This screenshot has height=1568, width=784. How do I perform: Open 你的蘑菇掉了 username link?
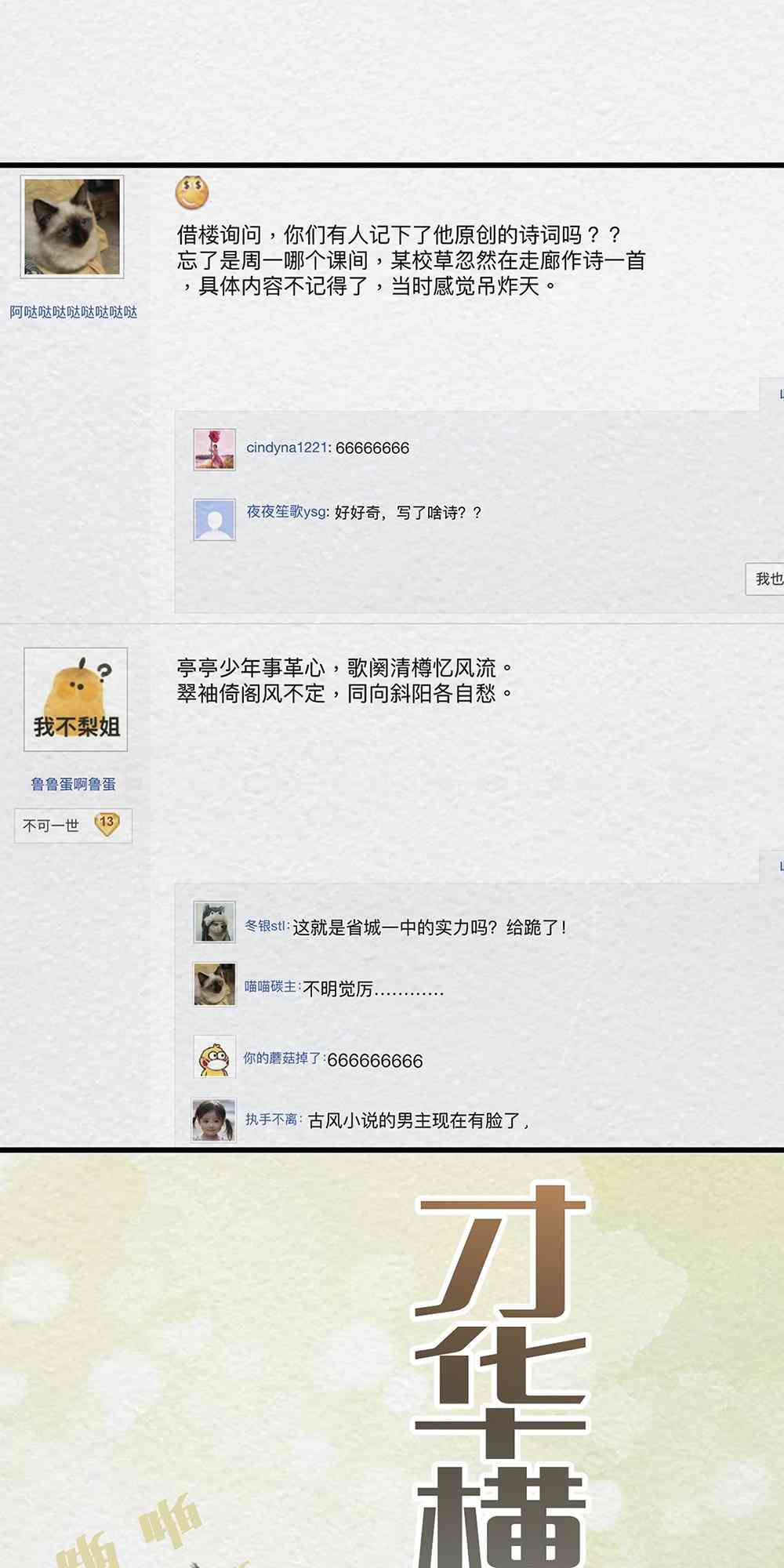pyautogui.click(x=282, y=1058)
